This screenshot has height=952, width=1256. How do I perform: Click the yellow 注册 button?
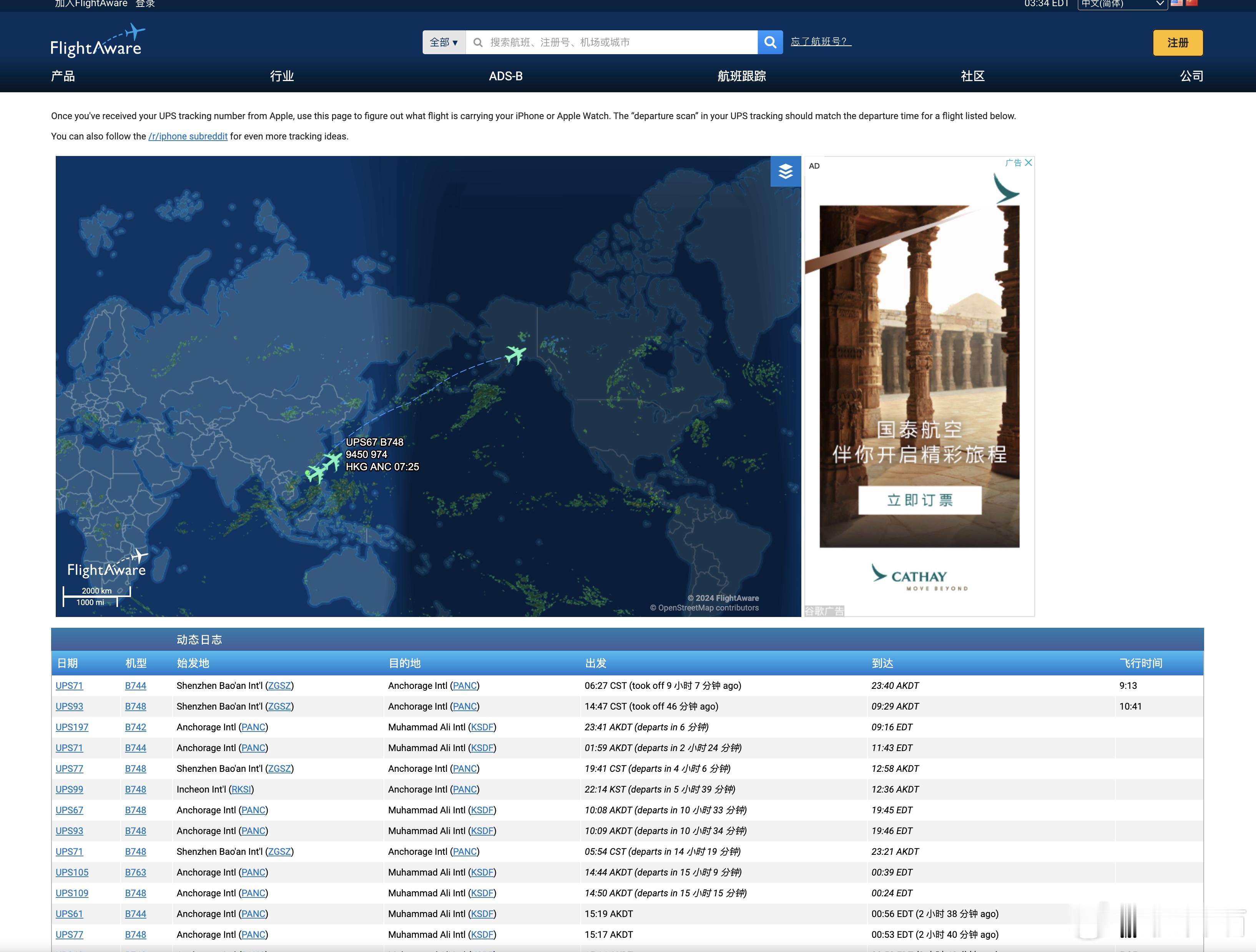(1178, 43)
